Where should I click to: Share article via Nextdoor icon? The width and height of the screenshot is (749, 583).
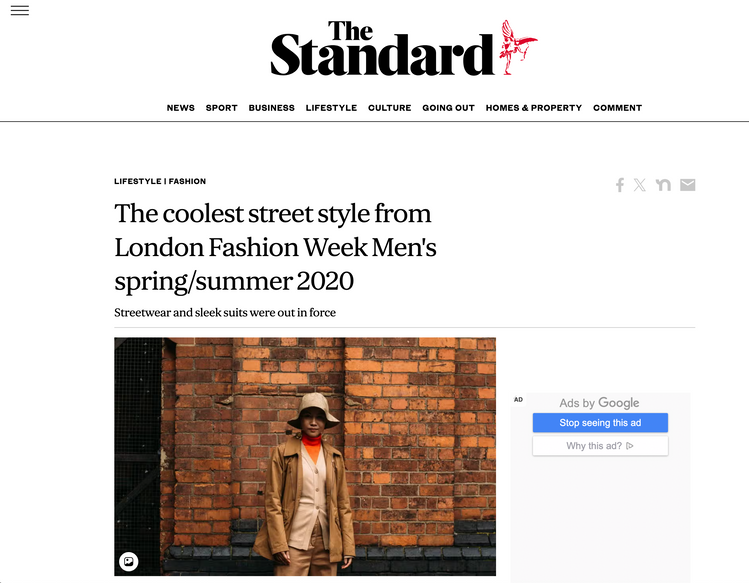click(x=663, y=185)
